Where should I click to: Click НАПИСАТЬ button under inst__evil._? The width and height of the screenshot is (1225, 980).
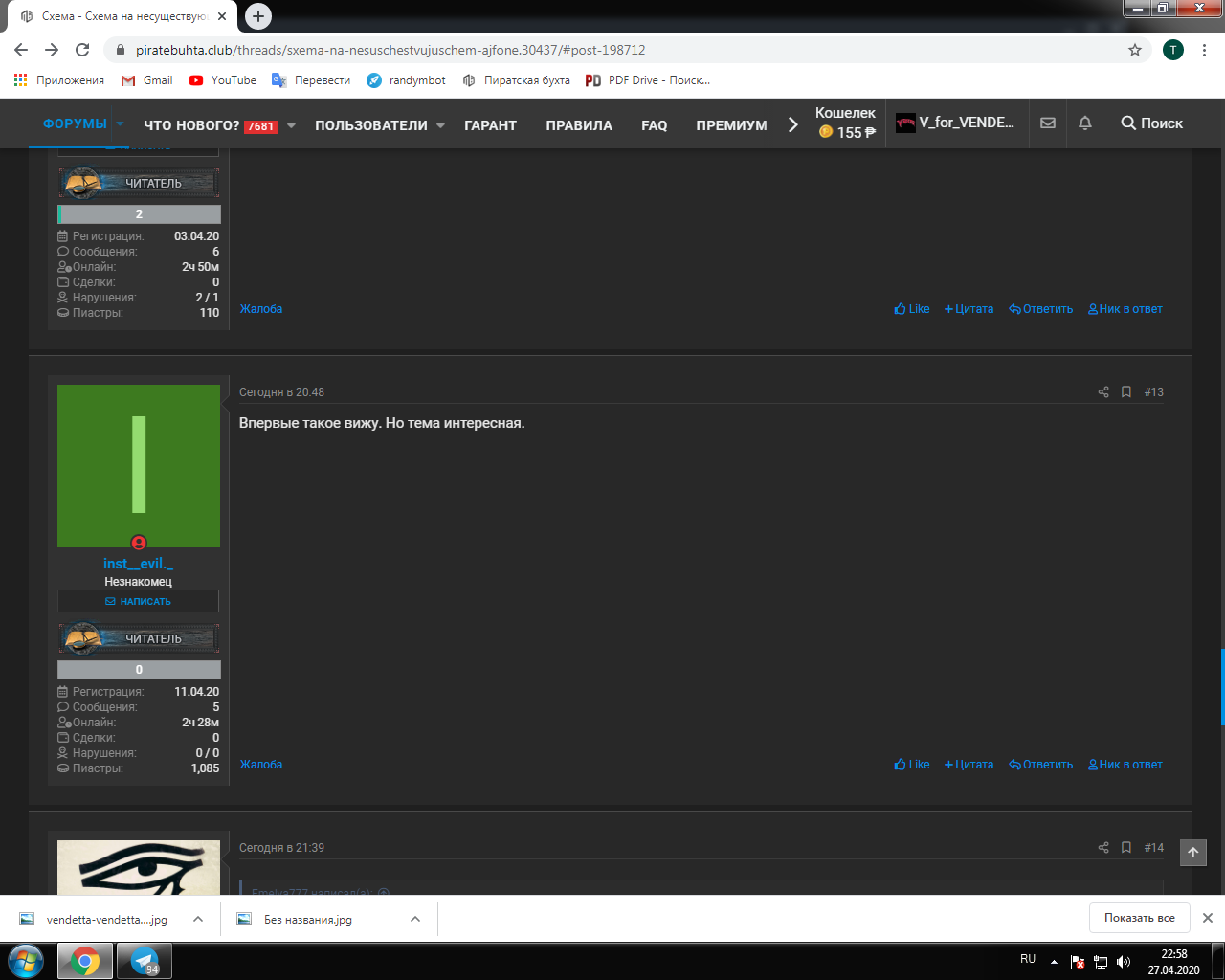click(139, 601)
